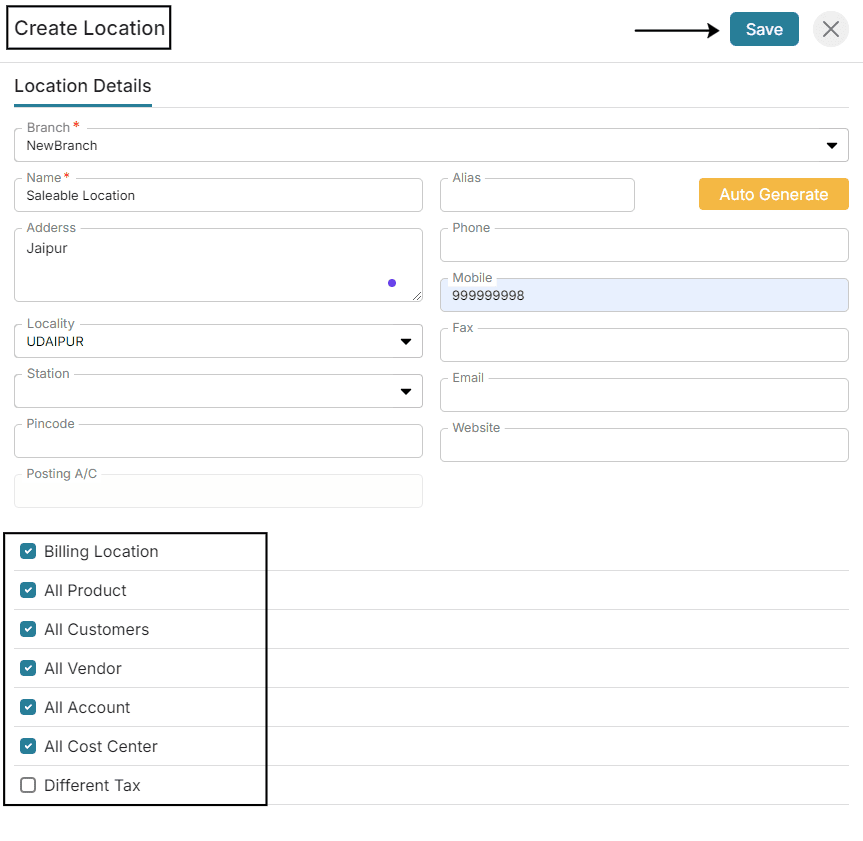Enable the Different Tax checkbox
The width and height of the screenshot is (863, 841).
click(28, 785)
